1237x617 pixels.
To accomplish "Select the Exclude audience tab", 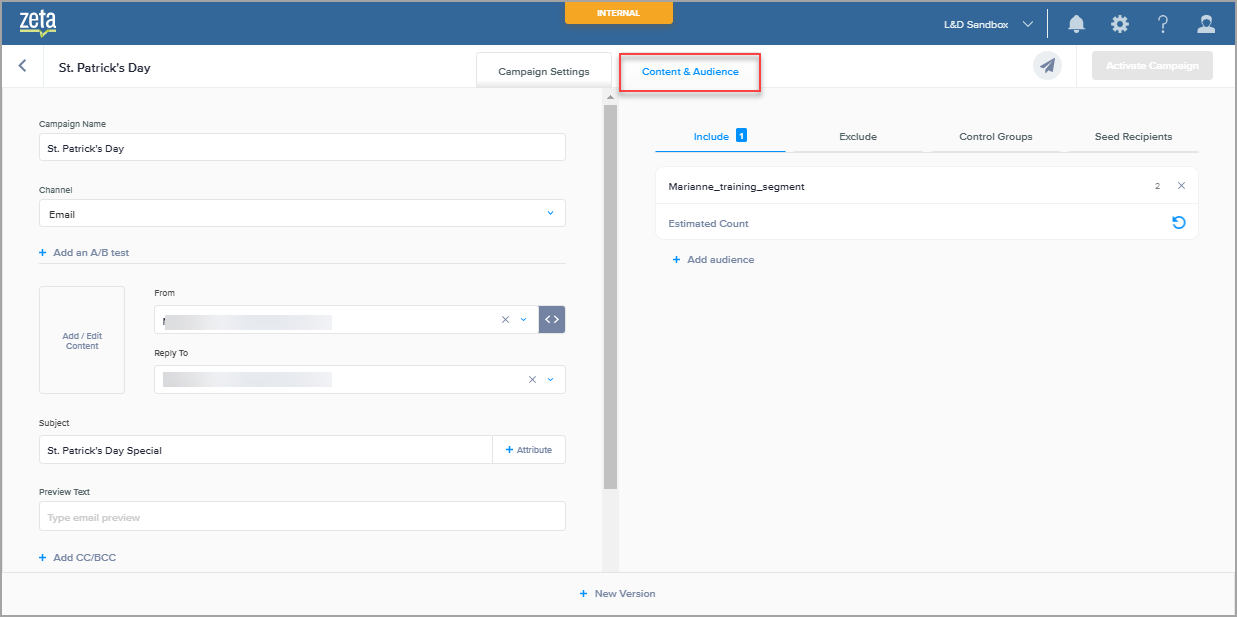I will [x=857, y=137].
